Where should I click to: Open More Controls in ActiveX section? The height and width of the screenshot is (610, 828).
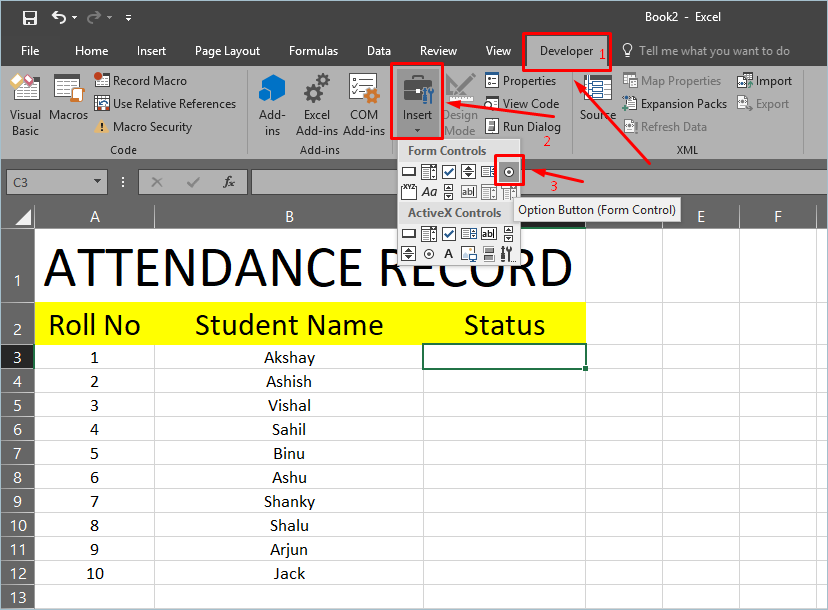[508, 254]
